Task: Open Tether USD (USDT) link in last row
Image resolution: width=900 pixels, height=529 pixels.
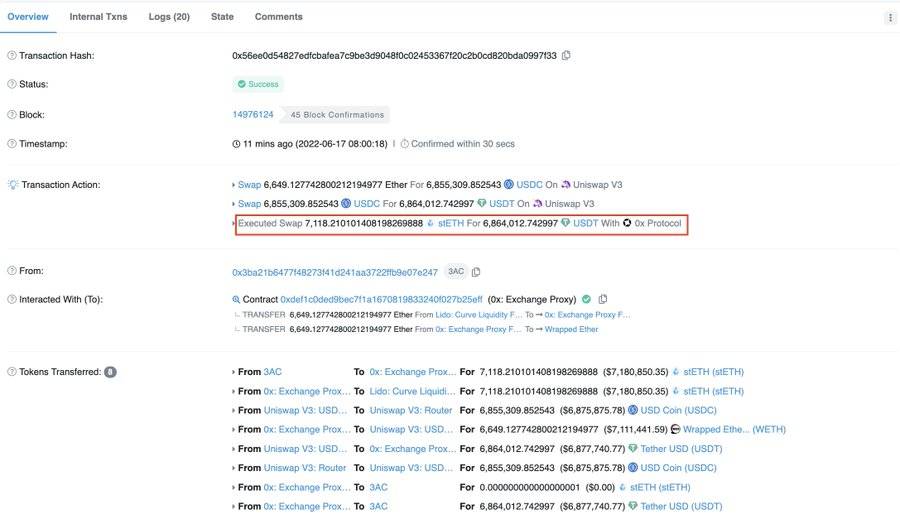Action: pos(681,505)
